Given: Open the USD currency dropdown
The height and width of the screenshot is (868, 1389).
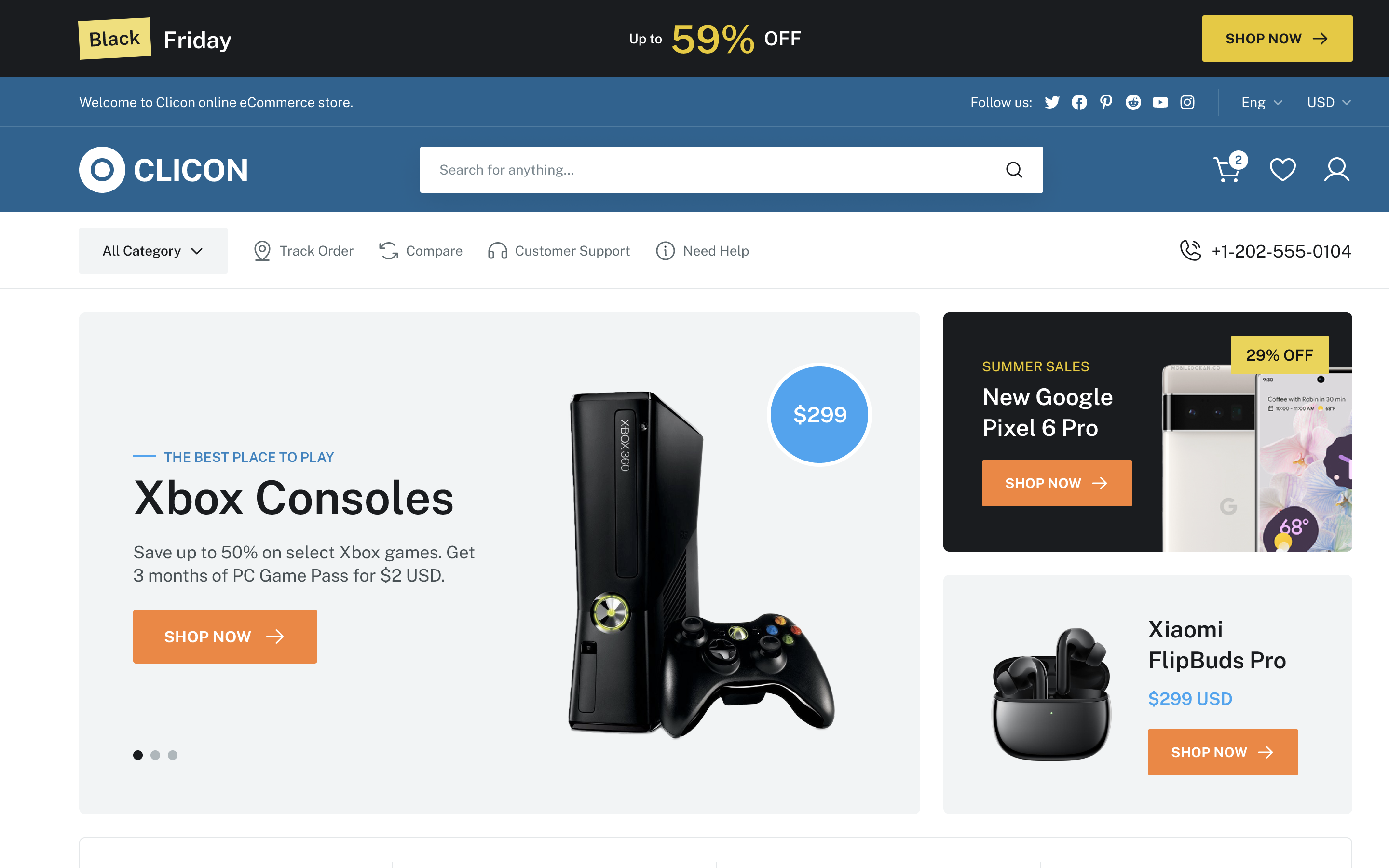Looking at the screenshot, I should 1329,102.
